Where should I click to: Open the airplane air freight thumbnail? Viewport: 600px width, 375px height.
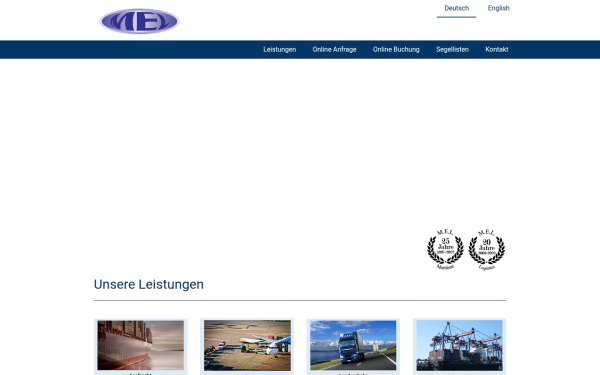click(247, 346)
